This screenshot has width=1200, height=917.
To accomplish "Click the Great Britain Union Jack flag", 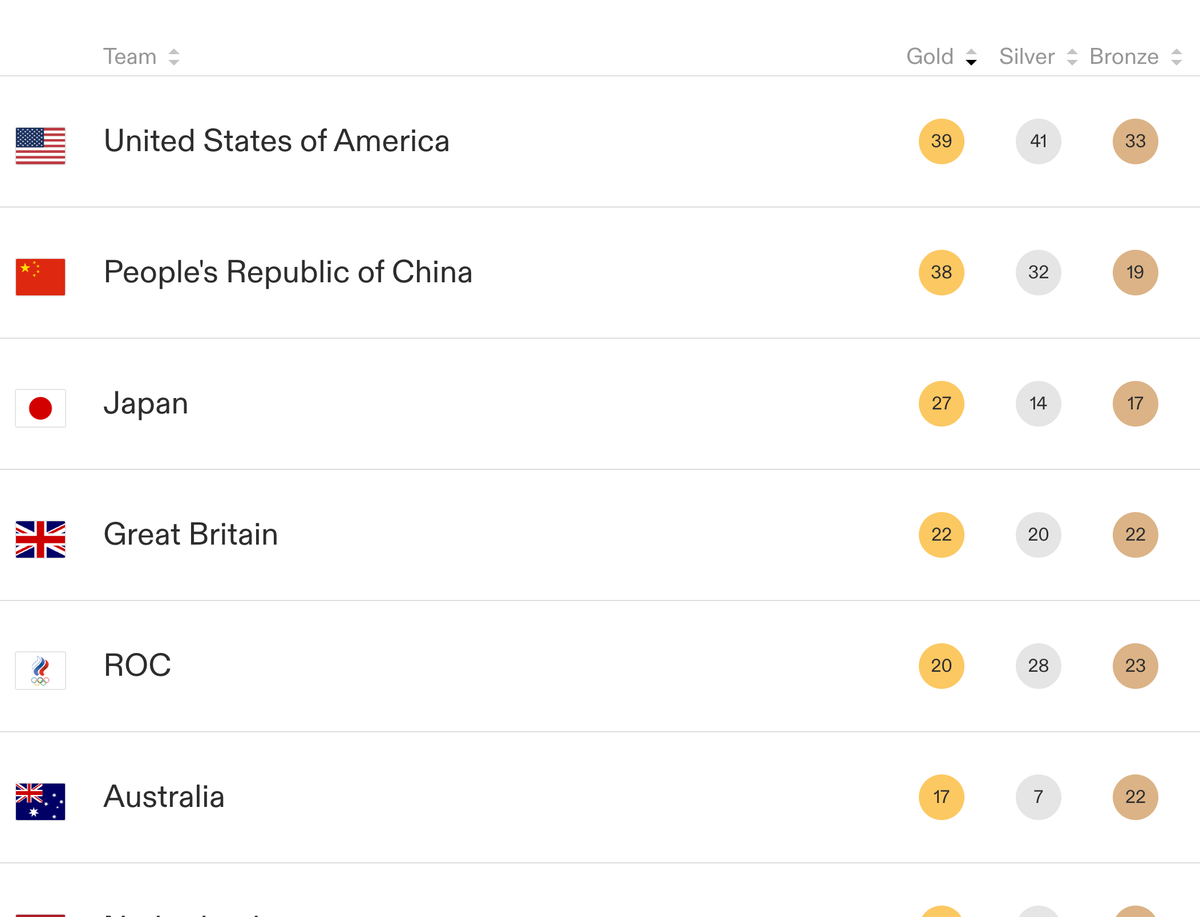I will coord(40,539).
